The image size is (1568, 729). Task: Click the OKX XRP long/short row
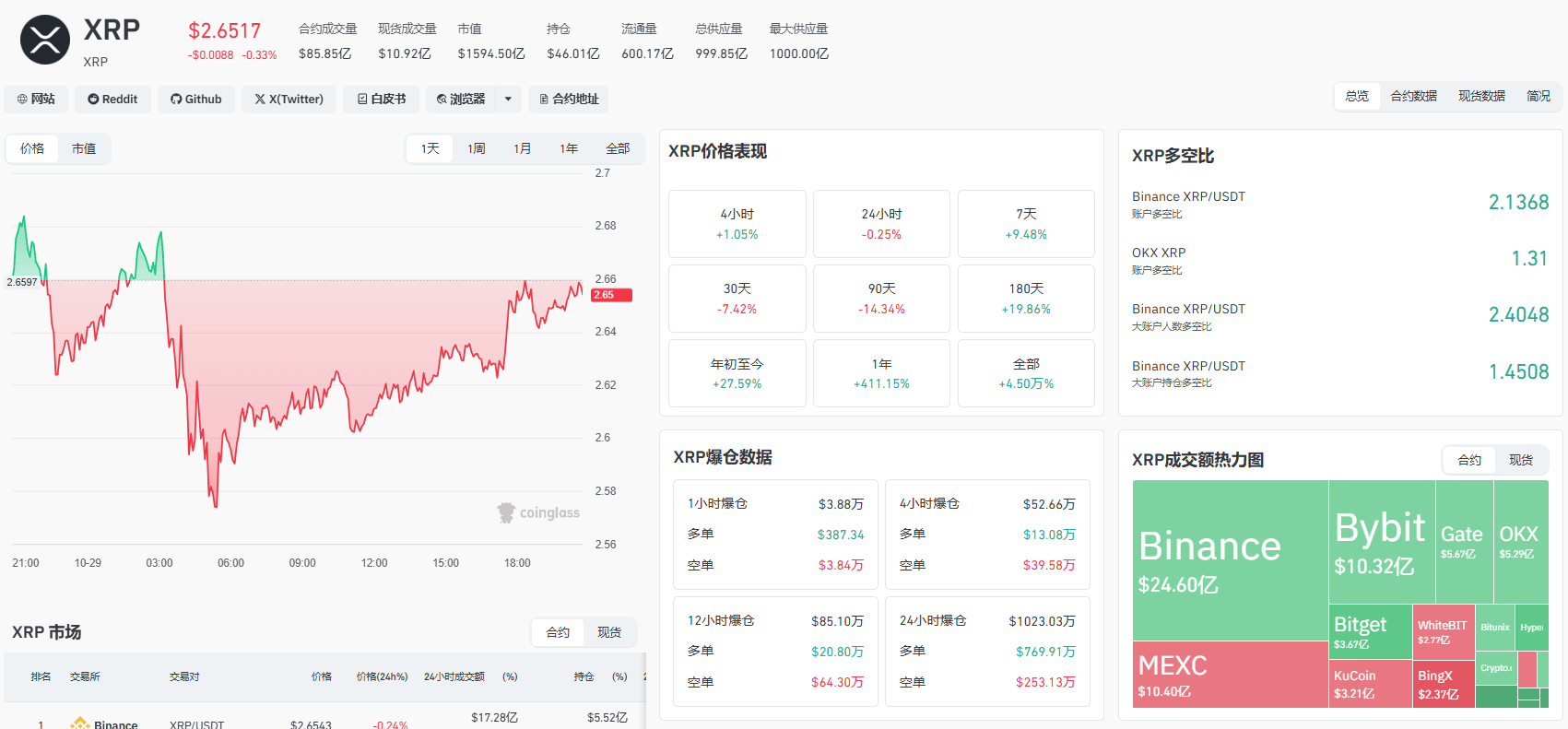[1340, 260]
